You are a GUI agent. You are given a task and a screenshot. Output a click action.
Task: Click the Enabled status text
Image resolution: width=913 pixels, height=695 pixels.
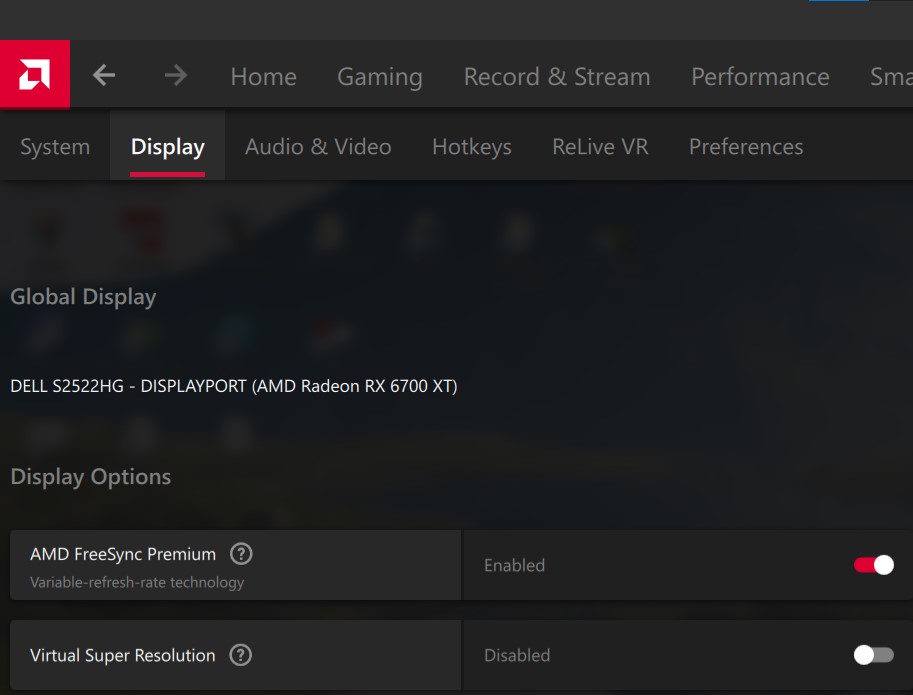coord(515,565)
